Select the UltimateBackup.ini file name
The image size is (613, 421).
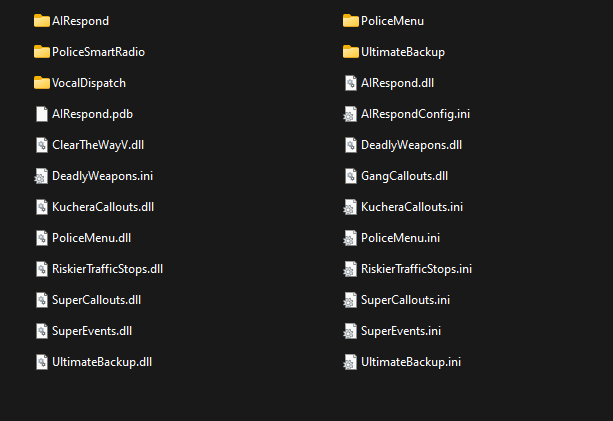[x=411, y=362]
